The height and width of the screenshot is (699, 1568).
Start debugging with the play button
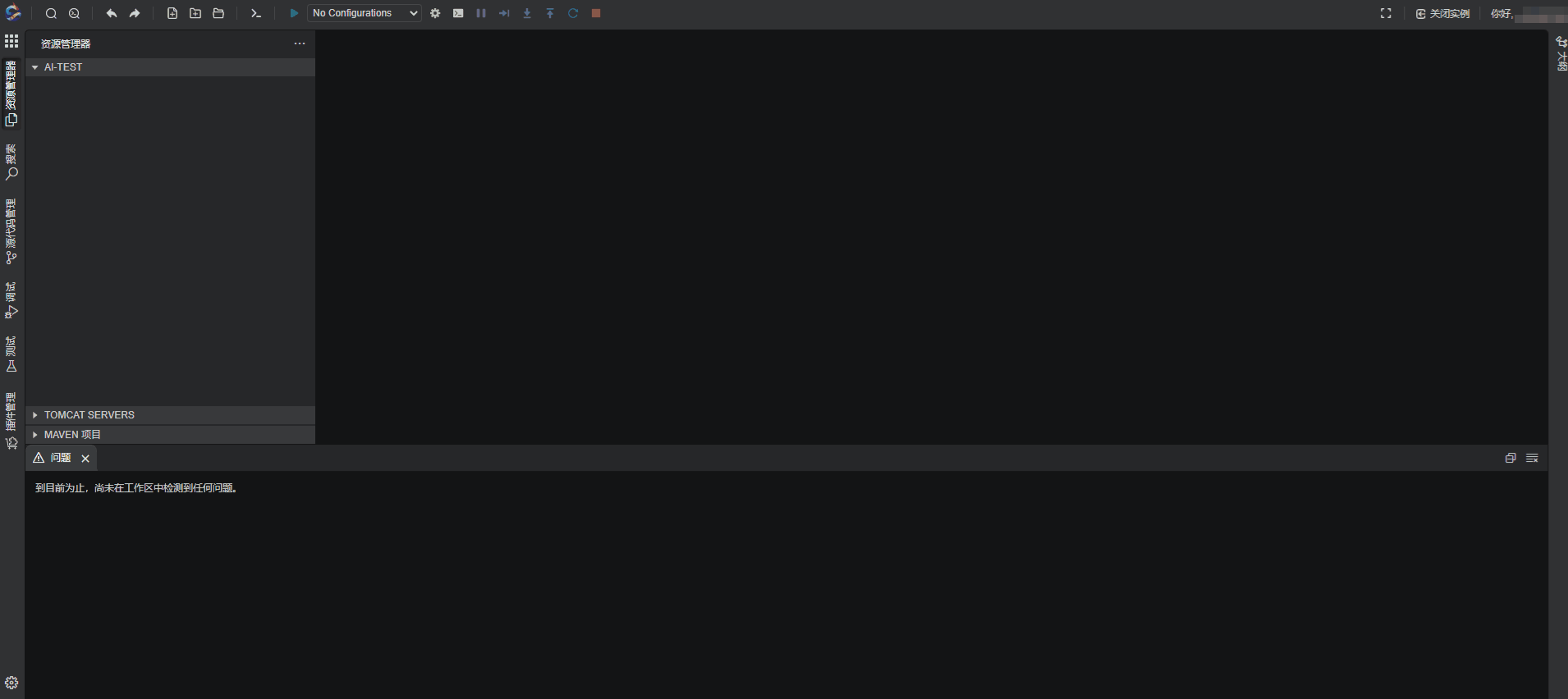pos(294,13)
